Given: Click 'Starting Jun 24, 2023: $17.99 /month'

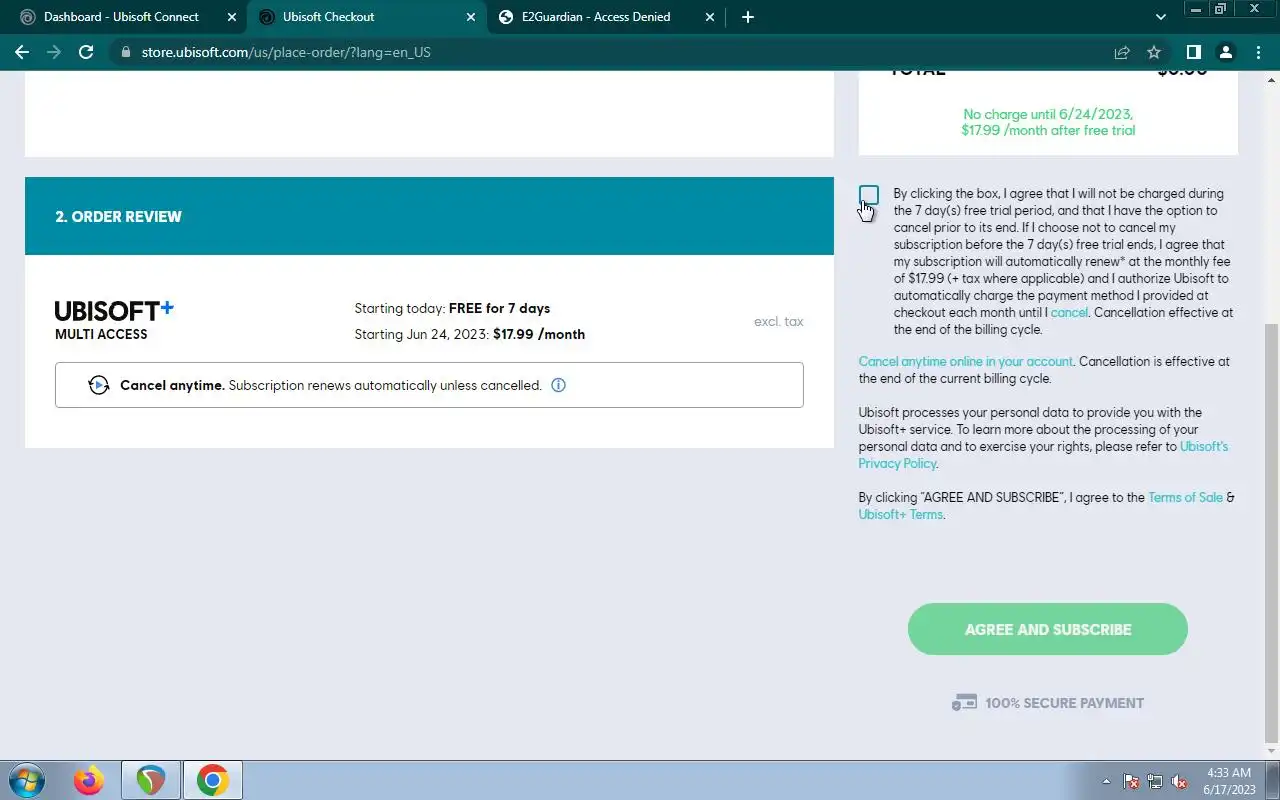Looking at the screenshot, I should pyautogui.click(x=470, y=334).
